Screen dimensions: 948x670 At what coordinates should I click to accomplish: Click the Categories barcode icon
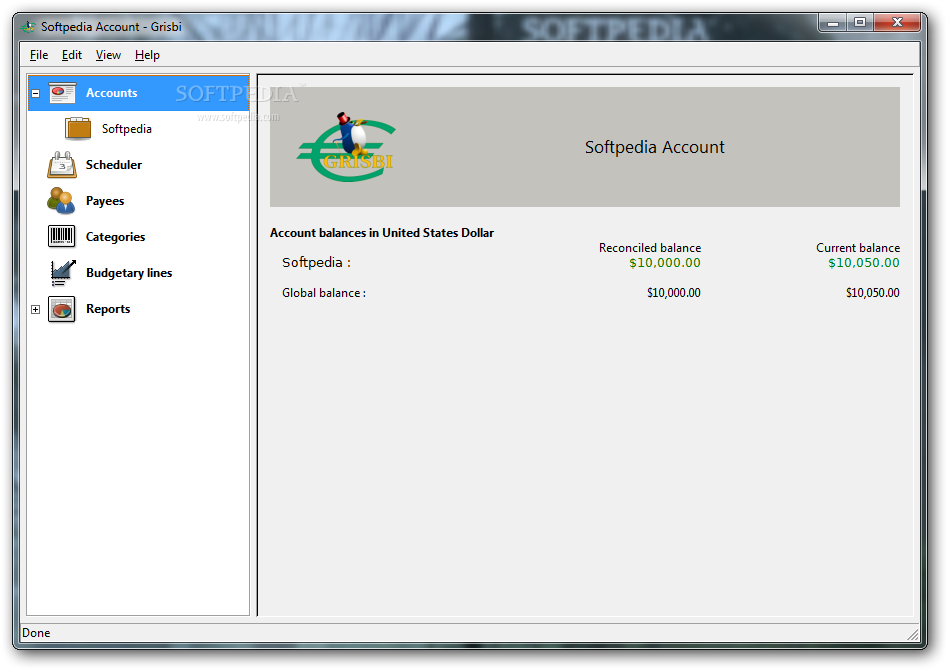62,236
